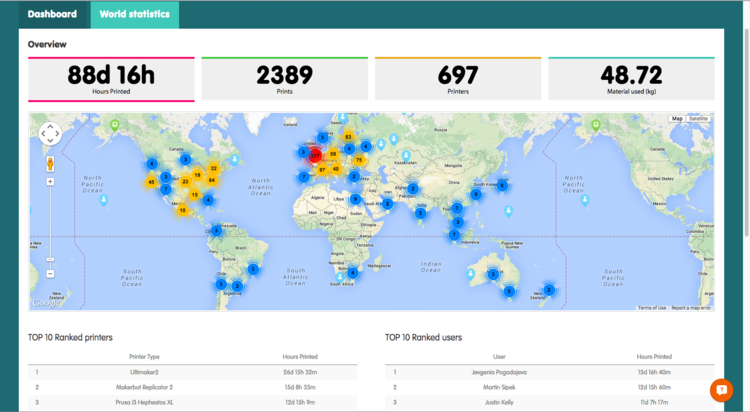Zoom out with the map minus button
Image resolution: width=750 pixels, height=412 pixels.
tap(50, 273)
